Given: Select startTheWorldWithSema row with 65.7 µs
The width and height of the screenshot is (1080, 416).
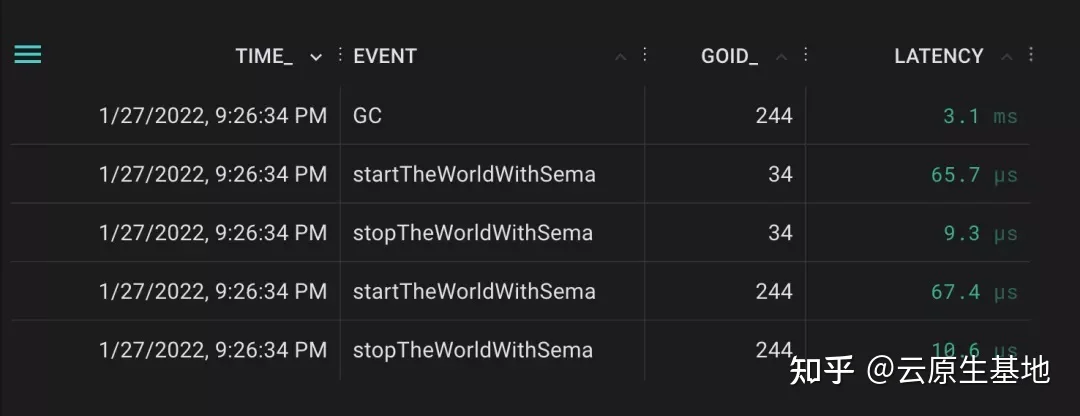Looking at the screenshot, I should (x=520, y=174).
